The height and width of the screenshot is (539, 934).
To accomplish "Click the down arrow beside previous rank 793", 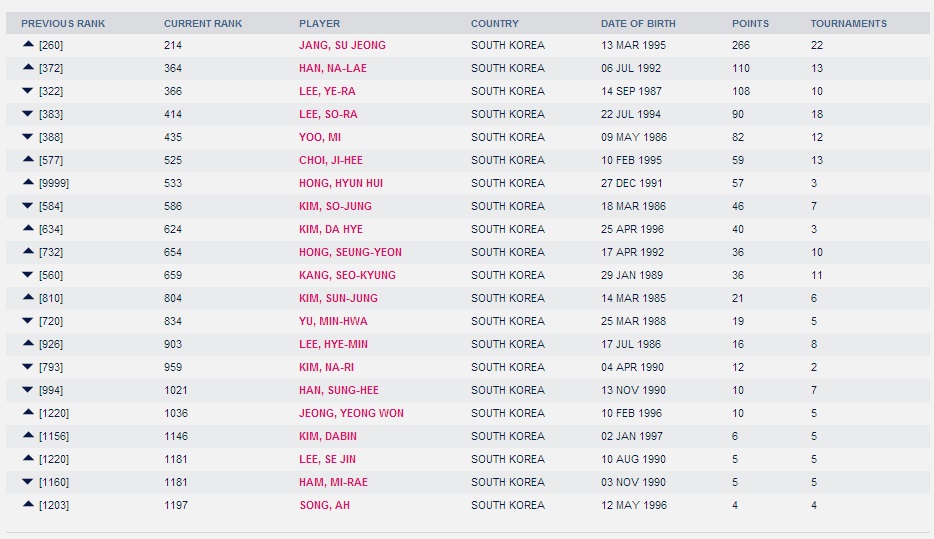I will tap(28, 367).
